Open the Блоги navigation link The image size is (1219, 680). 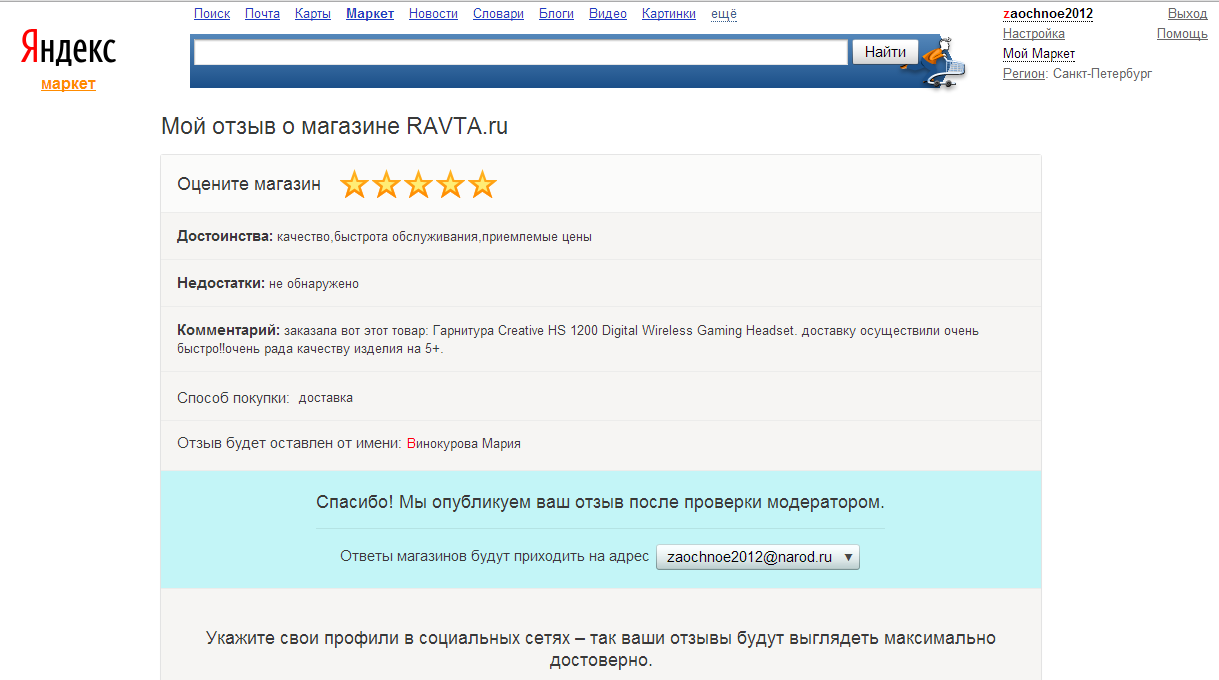coord(556,14)
